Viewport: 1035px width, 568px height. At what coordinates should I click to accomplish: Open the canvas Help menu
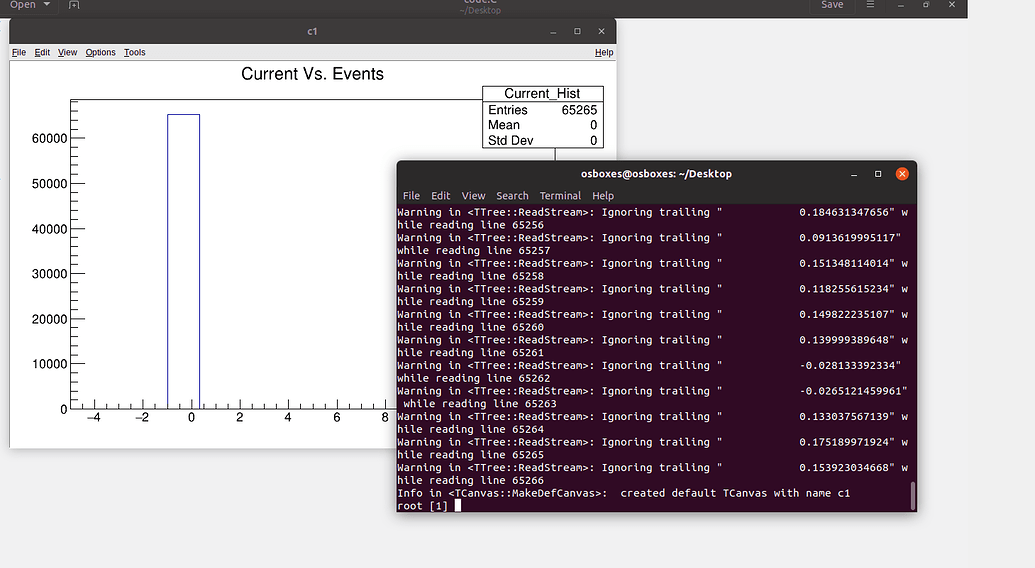click(604, 52)
